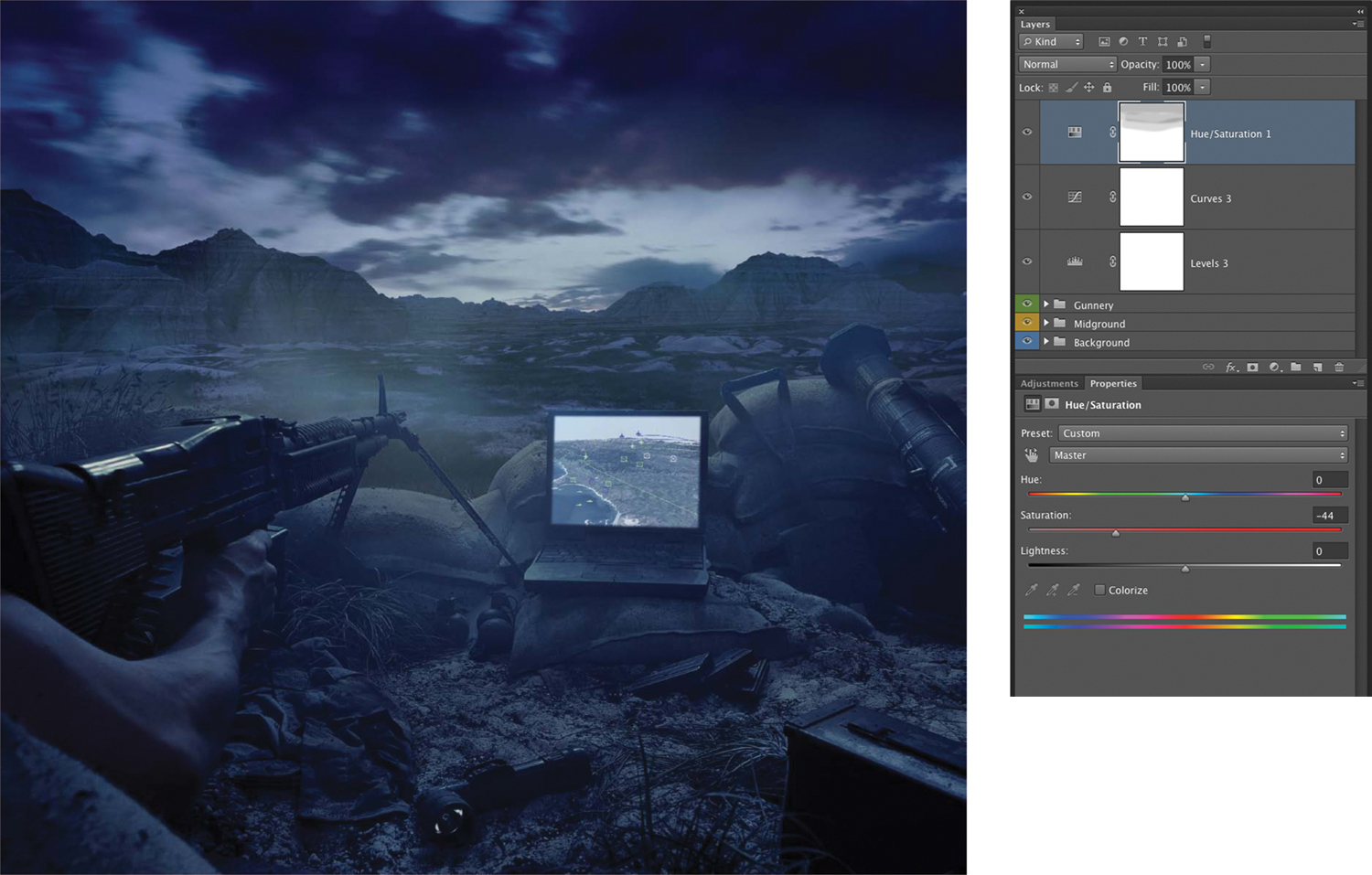Select the Hue/Saturation 1 layer mask thumbnail
This screenshot has height=875, width=1372.
click(x=1152, y=133)
